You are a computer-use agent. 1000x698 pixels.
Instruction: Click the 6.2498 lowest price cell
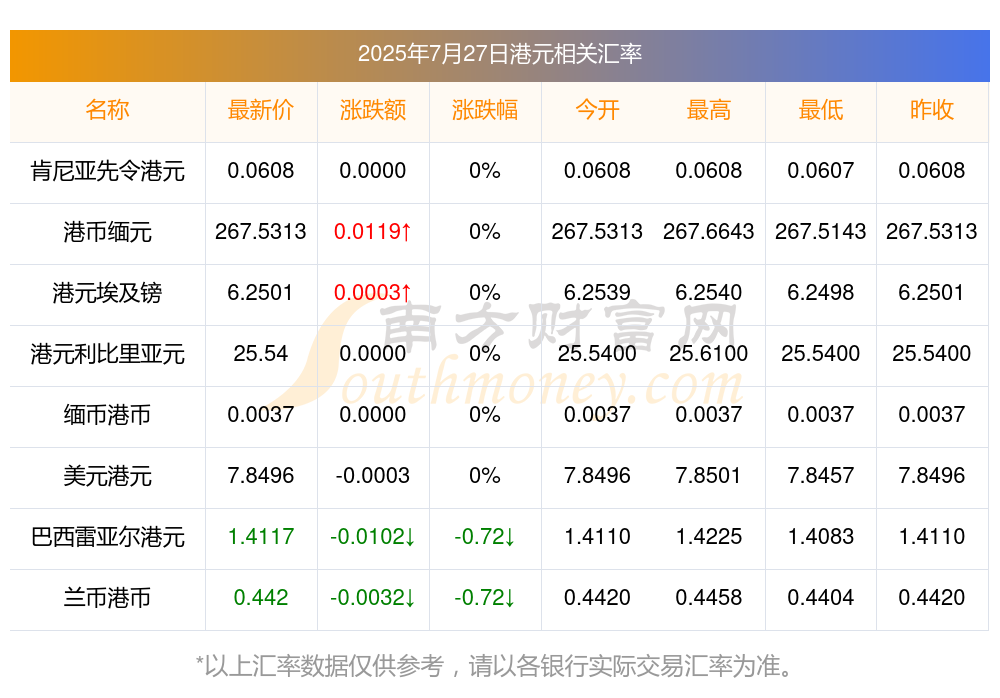tap(821, 293)
